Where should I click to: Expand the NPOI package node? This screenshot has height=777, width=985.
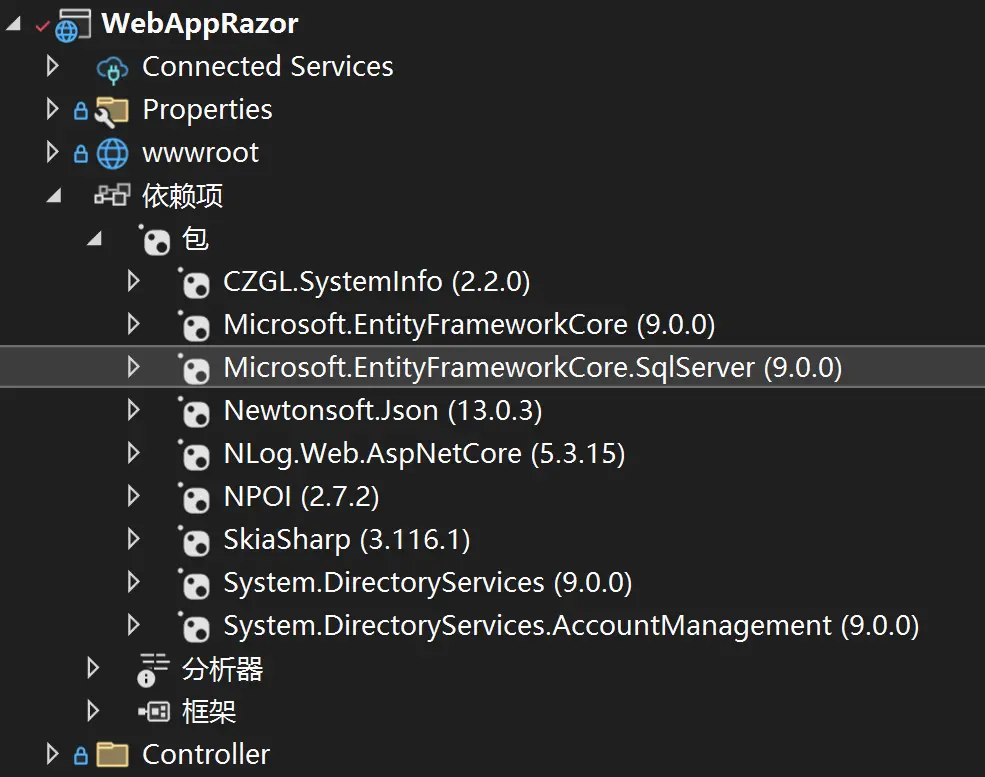click(x=133, y=496)
